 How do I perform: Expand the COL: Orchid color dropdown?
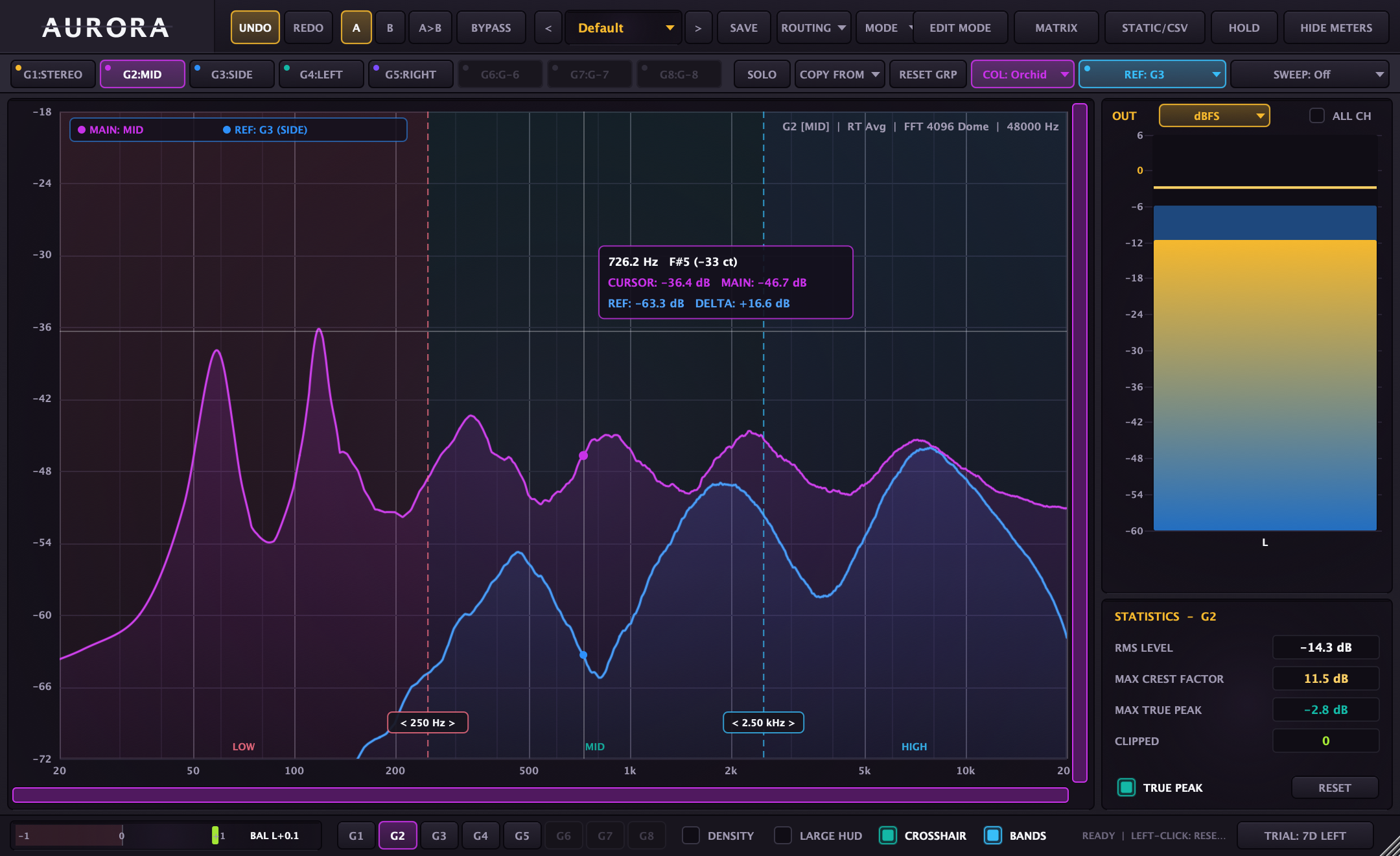click(1022, 74)
